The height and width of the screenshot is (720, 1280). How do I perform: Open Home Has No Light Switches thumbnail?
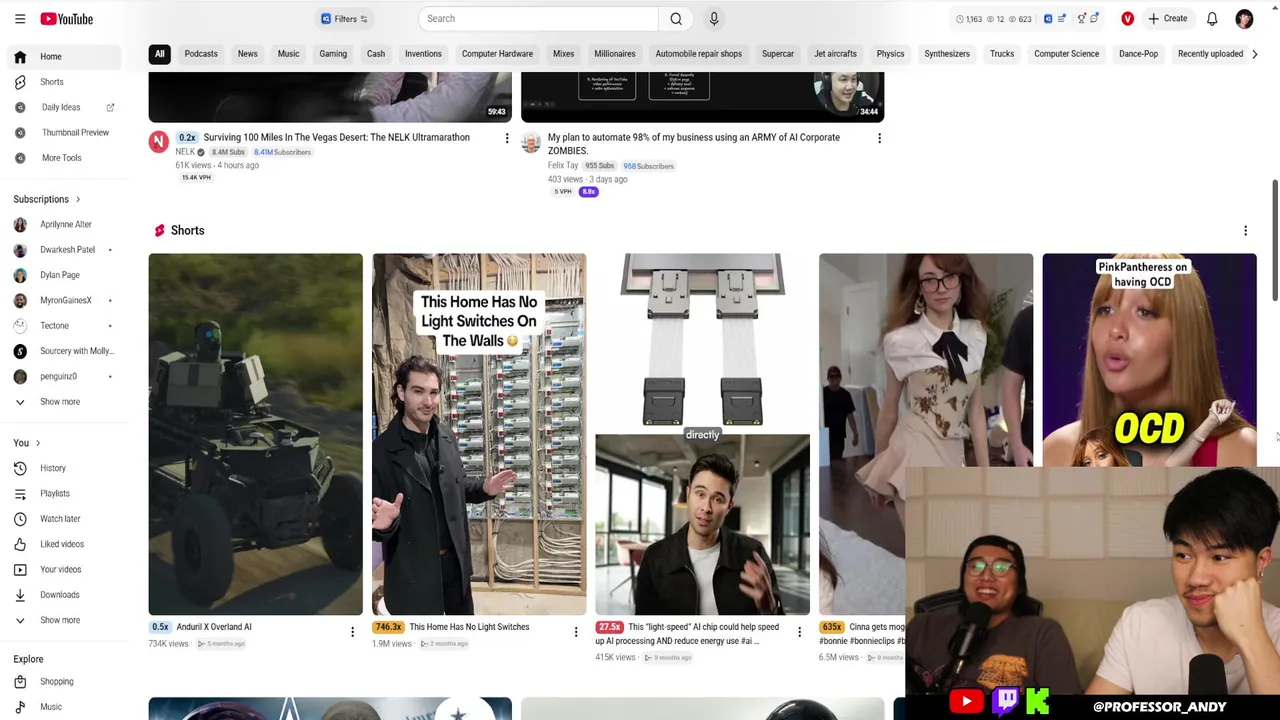(479, 434)
